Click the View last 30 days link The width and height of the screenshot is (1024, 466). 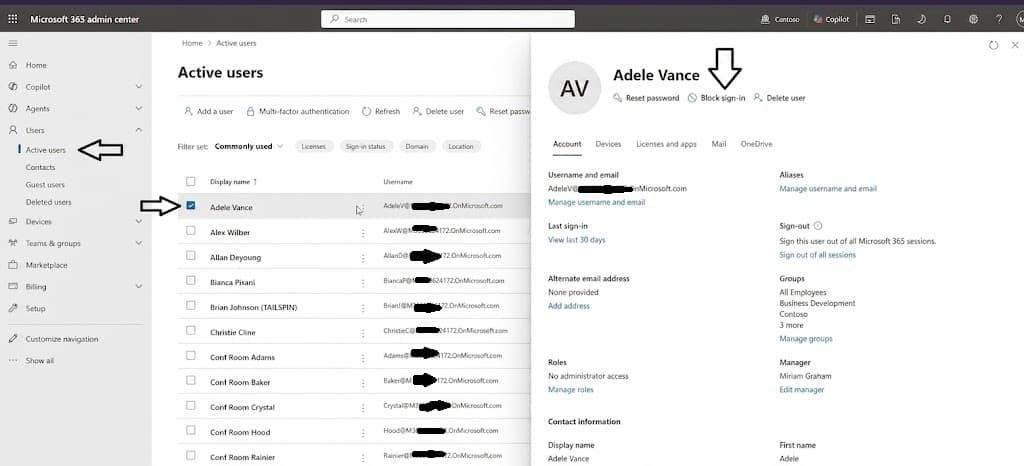pyautogui.click(x=577, y=240)
